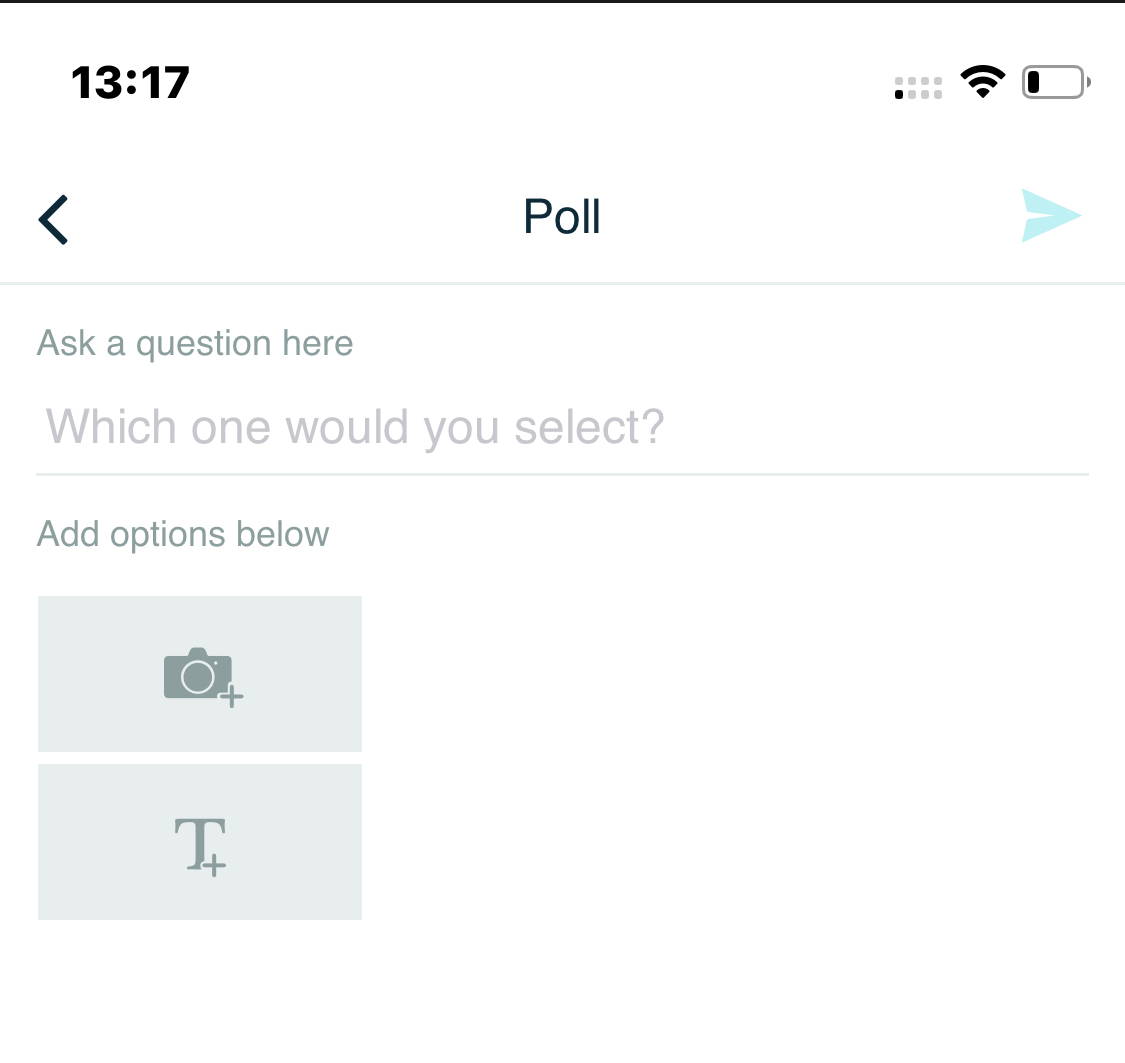This screenshot has width=1125, height=1063.
Task: Focus the 'Which one would you select?' field
Action: click(x=560, y=427)
